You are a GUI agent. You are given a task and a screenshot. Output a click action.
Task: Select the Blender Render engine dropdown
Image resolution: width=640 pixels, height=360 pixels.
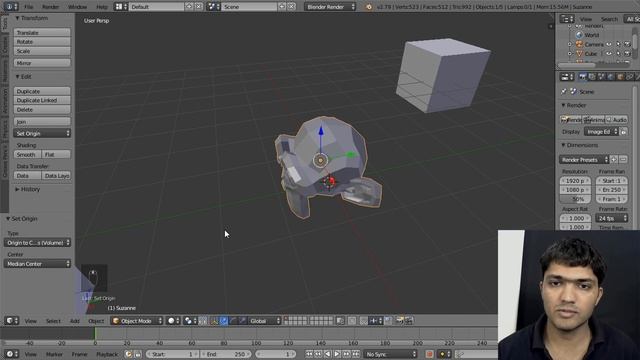coord(330,7)
